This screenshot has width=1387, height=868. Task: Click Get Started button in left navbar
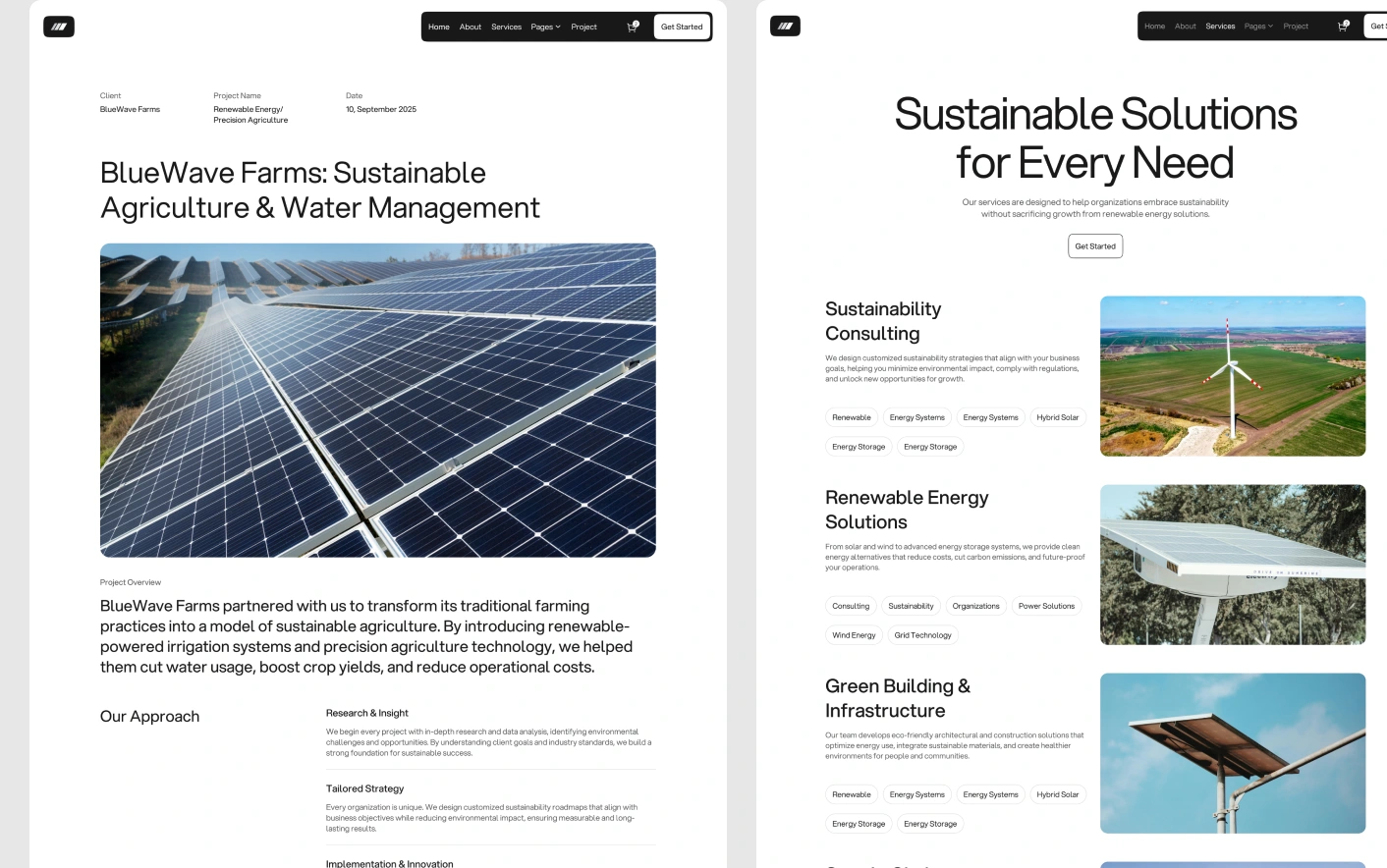tap(682, 27)
